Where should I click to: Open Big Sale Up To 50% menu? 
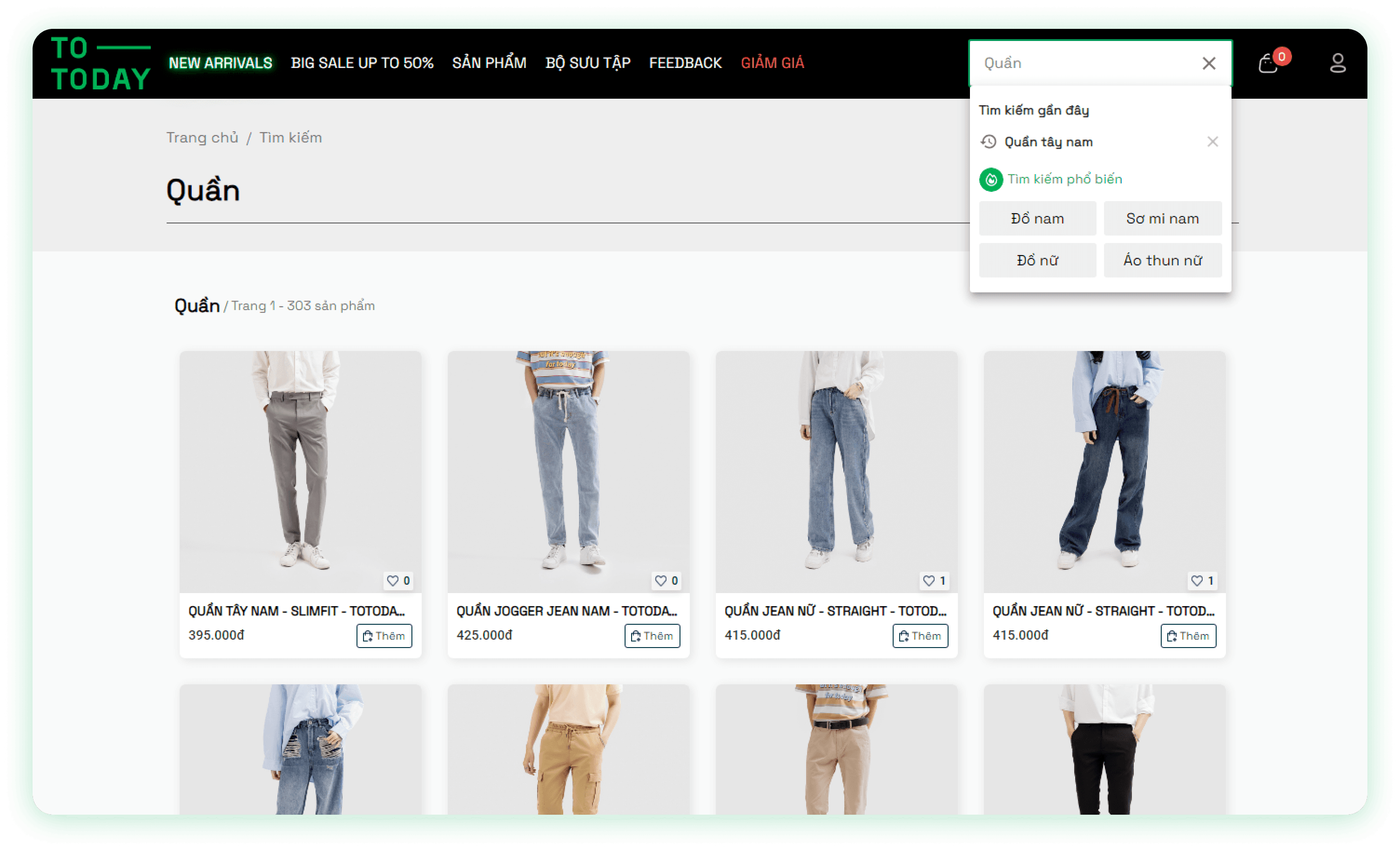pos(362,63)
